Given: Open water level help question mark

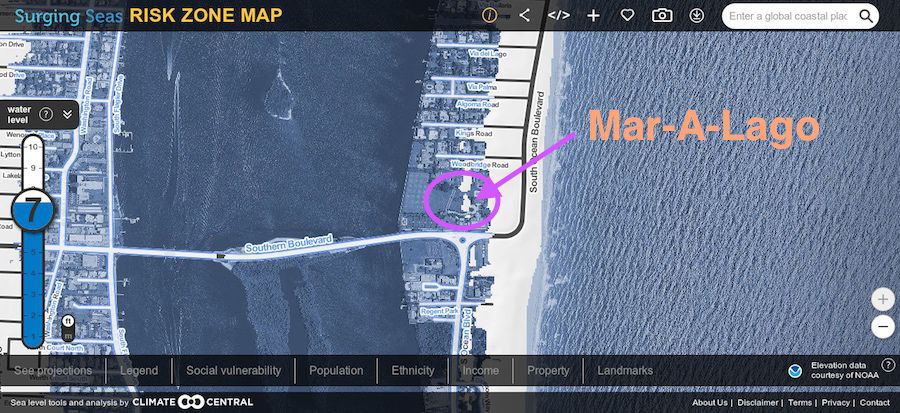Looking at the screenshot, I should coord(45,114).
